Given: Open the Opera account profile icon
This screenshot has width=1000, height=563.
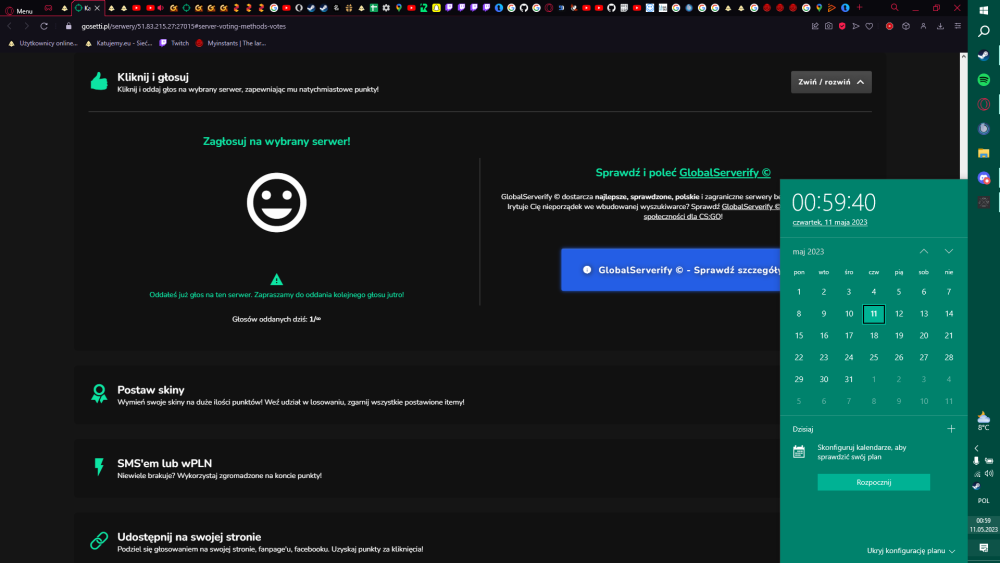Looking at the screenshot, I should click(923, 26).
